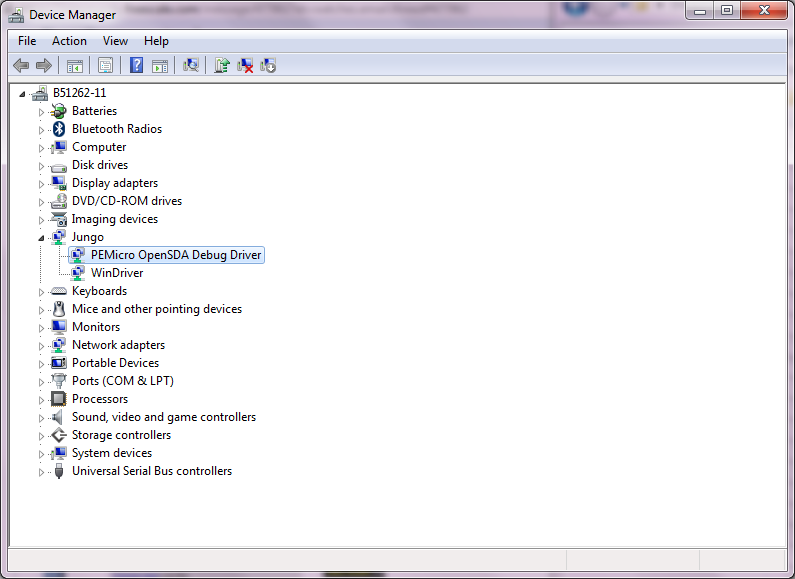This screenshot has height=579, width=795.
Task: Click the Back arrow toolbar icon
Action: click(21, 65)
